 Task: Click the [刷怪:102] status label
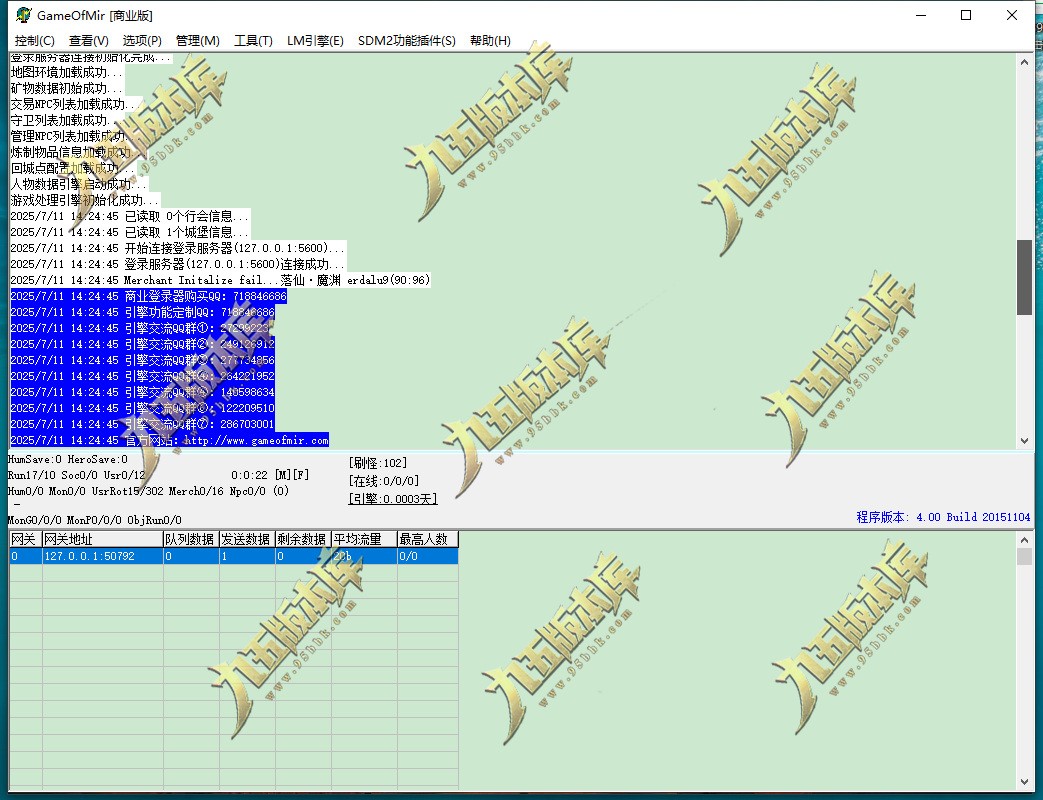[x=377, y=463]
